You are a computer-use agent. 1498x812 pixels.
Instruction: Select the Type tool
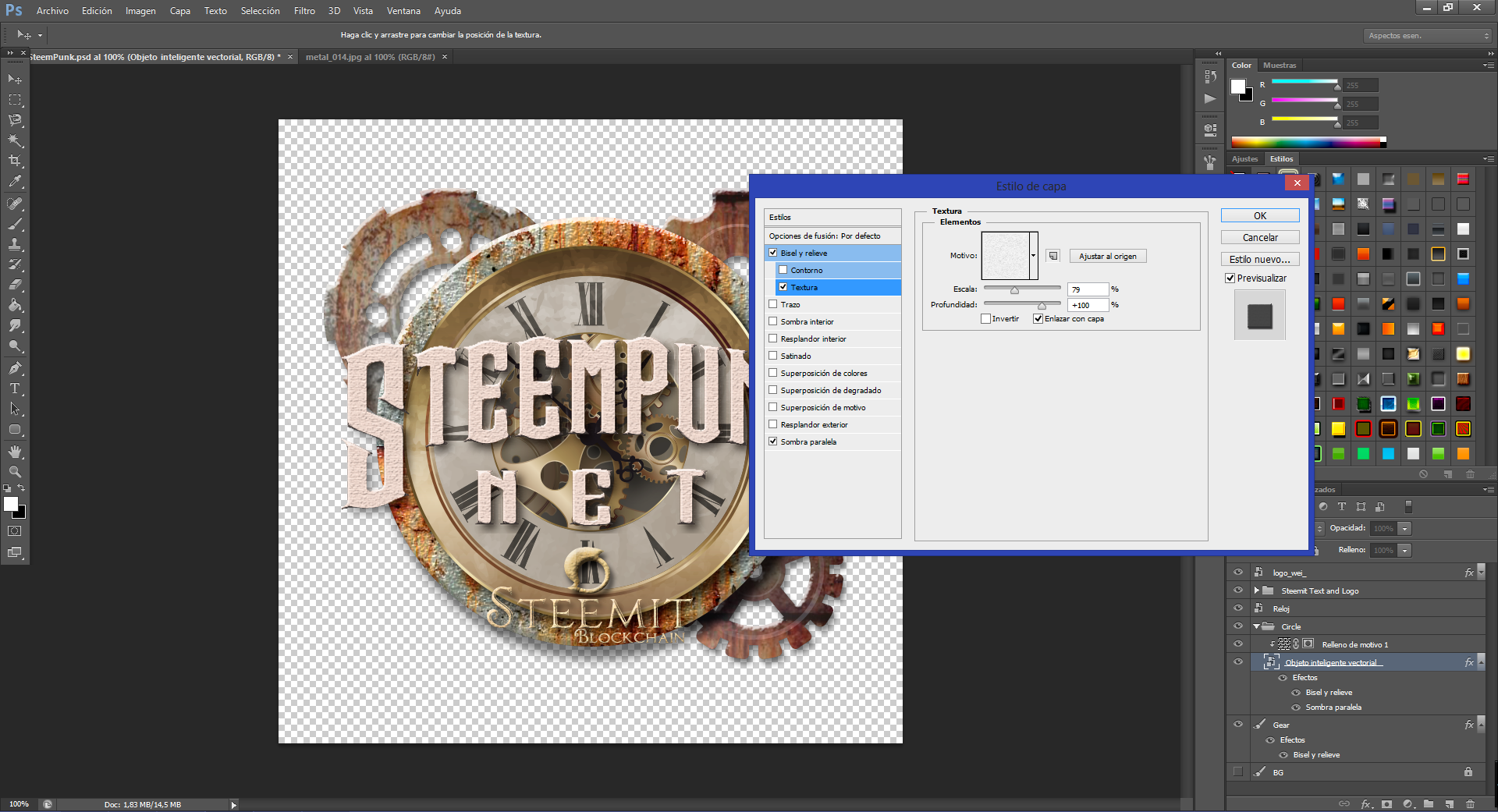coord(15,388)
